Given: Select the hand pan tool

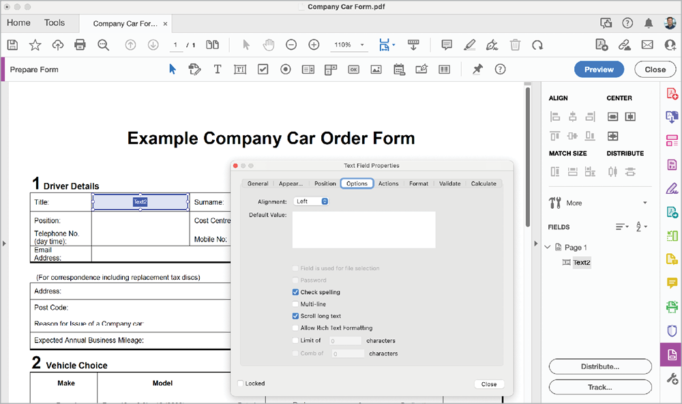Looking at the screenshot, I should pyautogui.click(x=269, y=45).
